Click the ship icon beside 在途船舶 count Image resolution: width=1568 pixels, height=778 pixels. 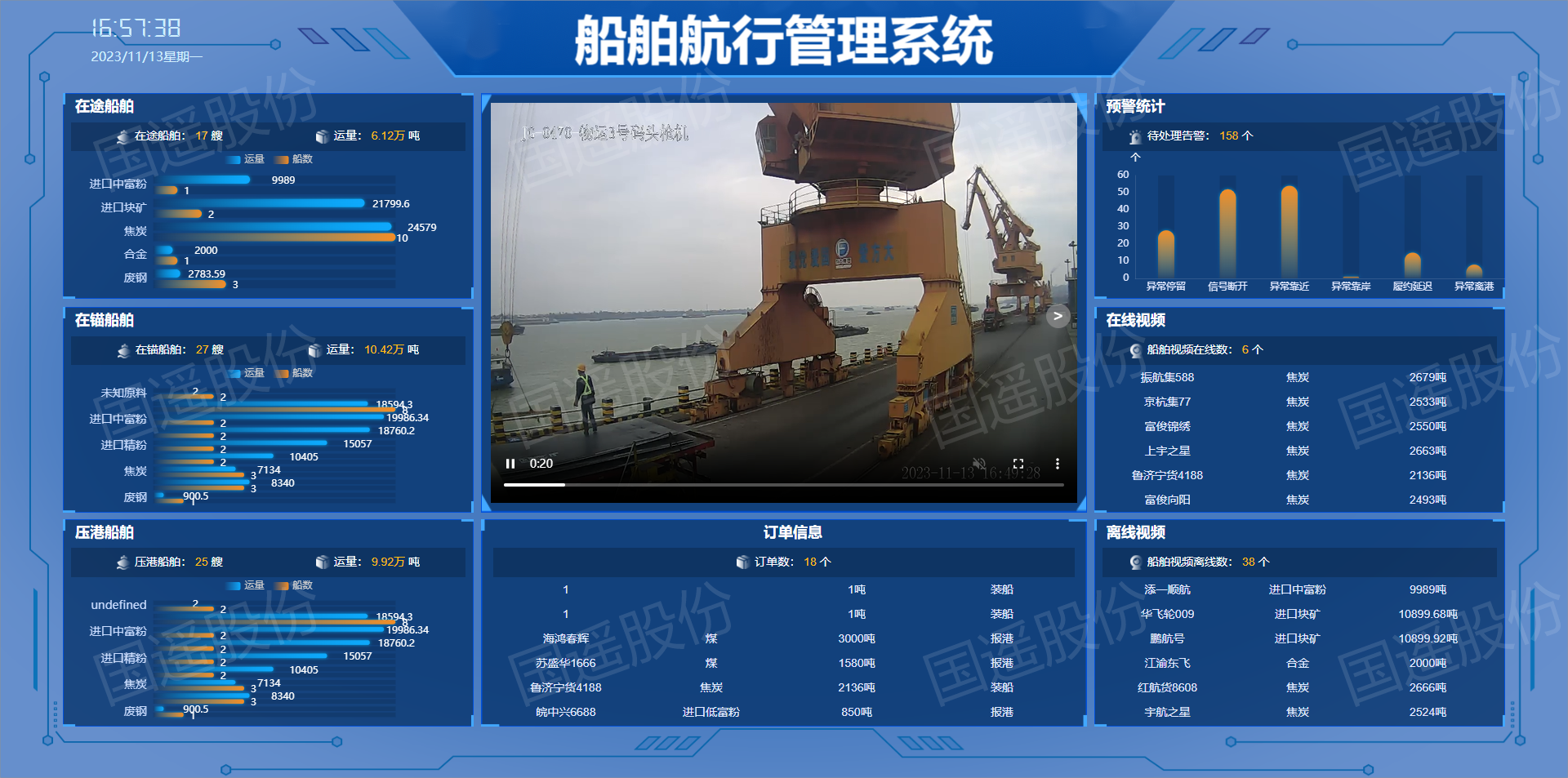[x=122, y=136]
